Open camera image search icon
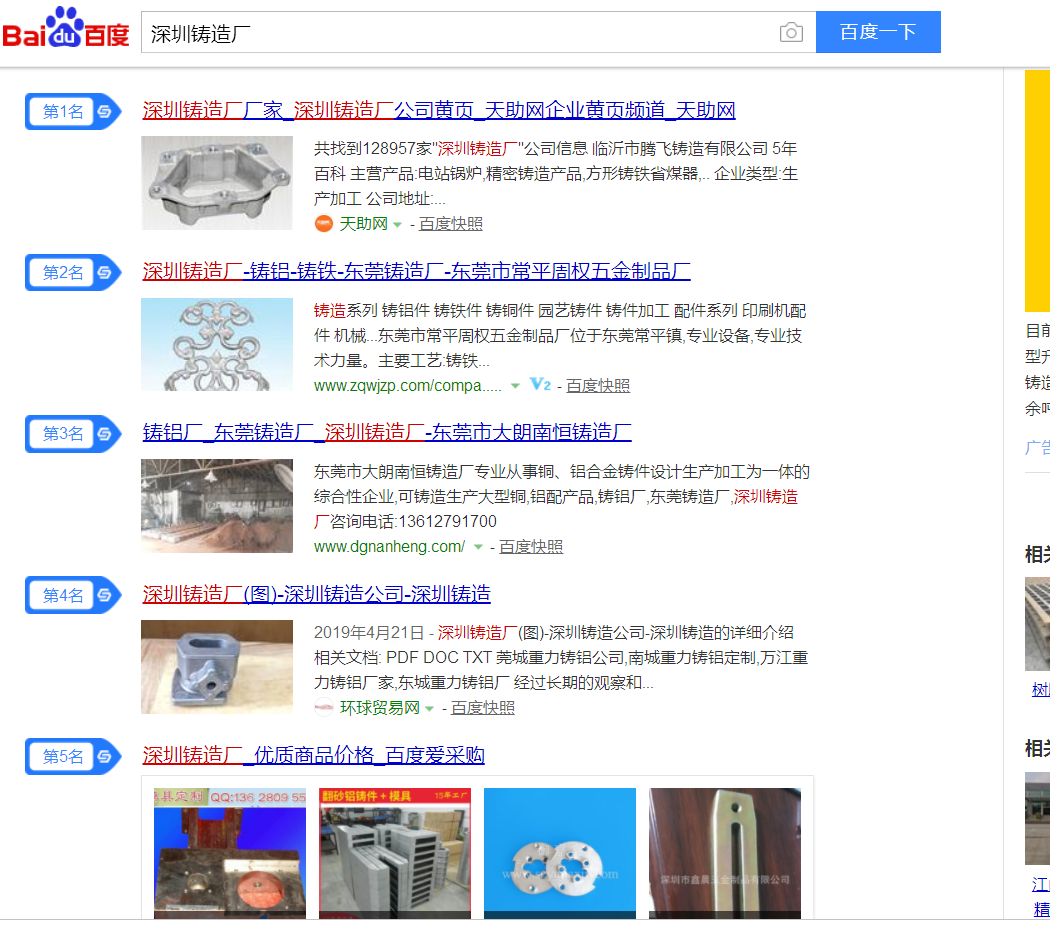The image size is (1050, 925). (x=791, y=32)
